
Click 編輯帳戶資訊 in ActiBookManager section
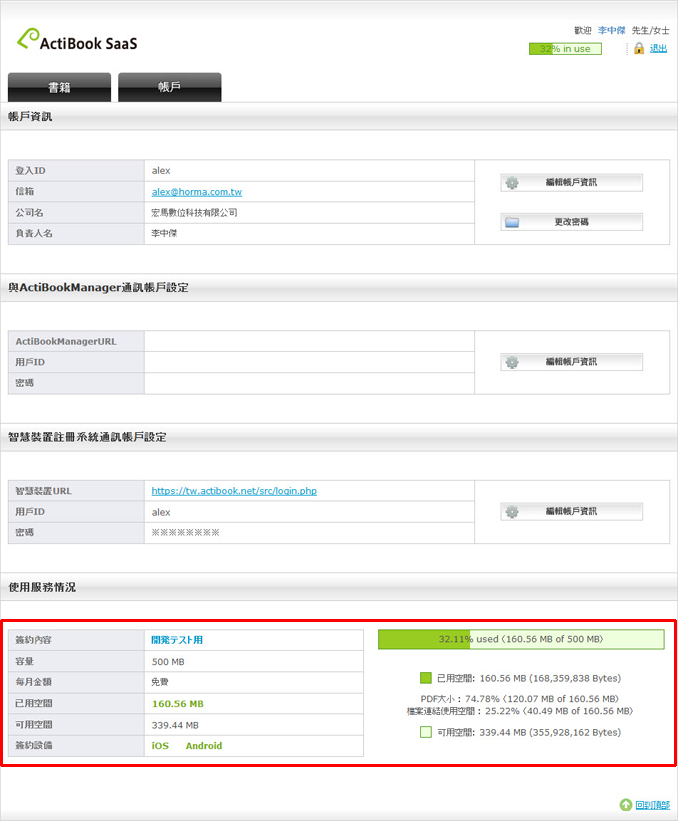click(x=571, y=362)
